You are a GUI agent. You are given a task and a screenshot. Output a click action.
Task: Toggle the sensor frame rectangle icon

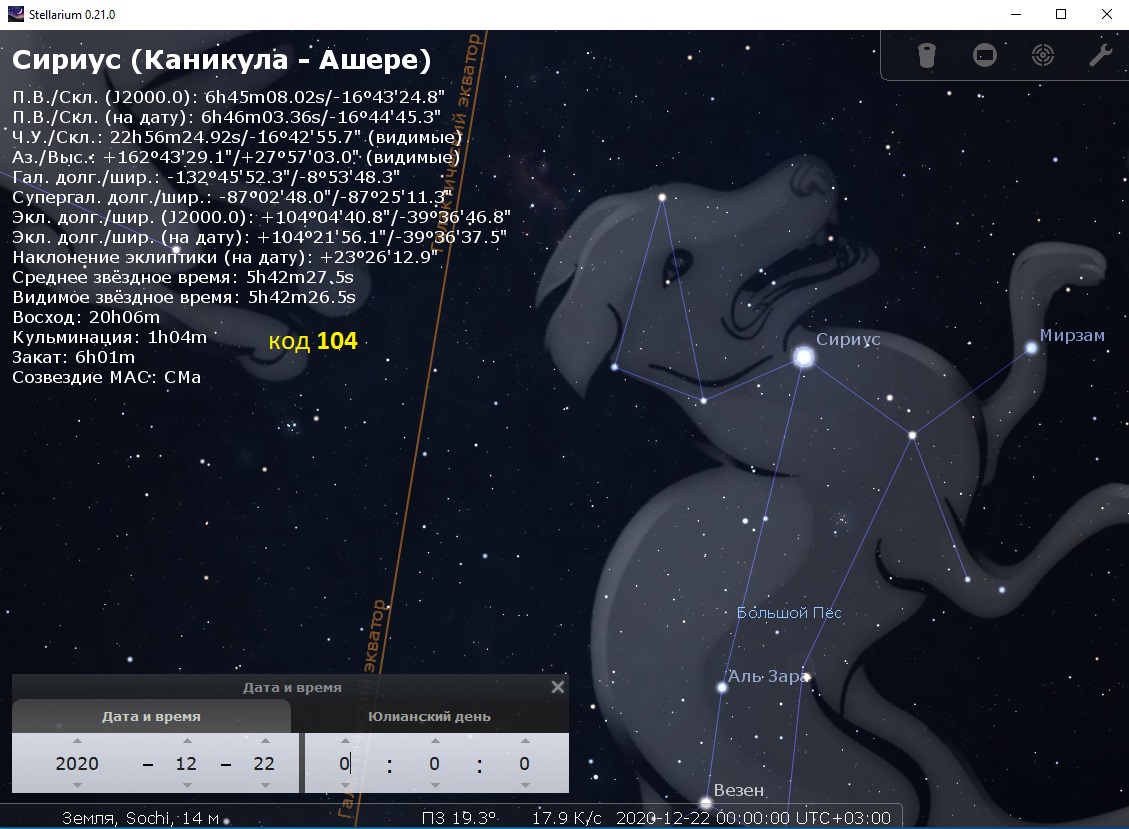tap(984, 55)
